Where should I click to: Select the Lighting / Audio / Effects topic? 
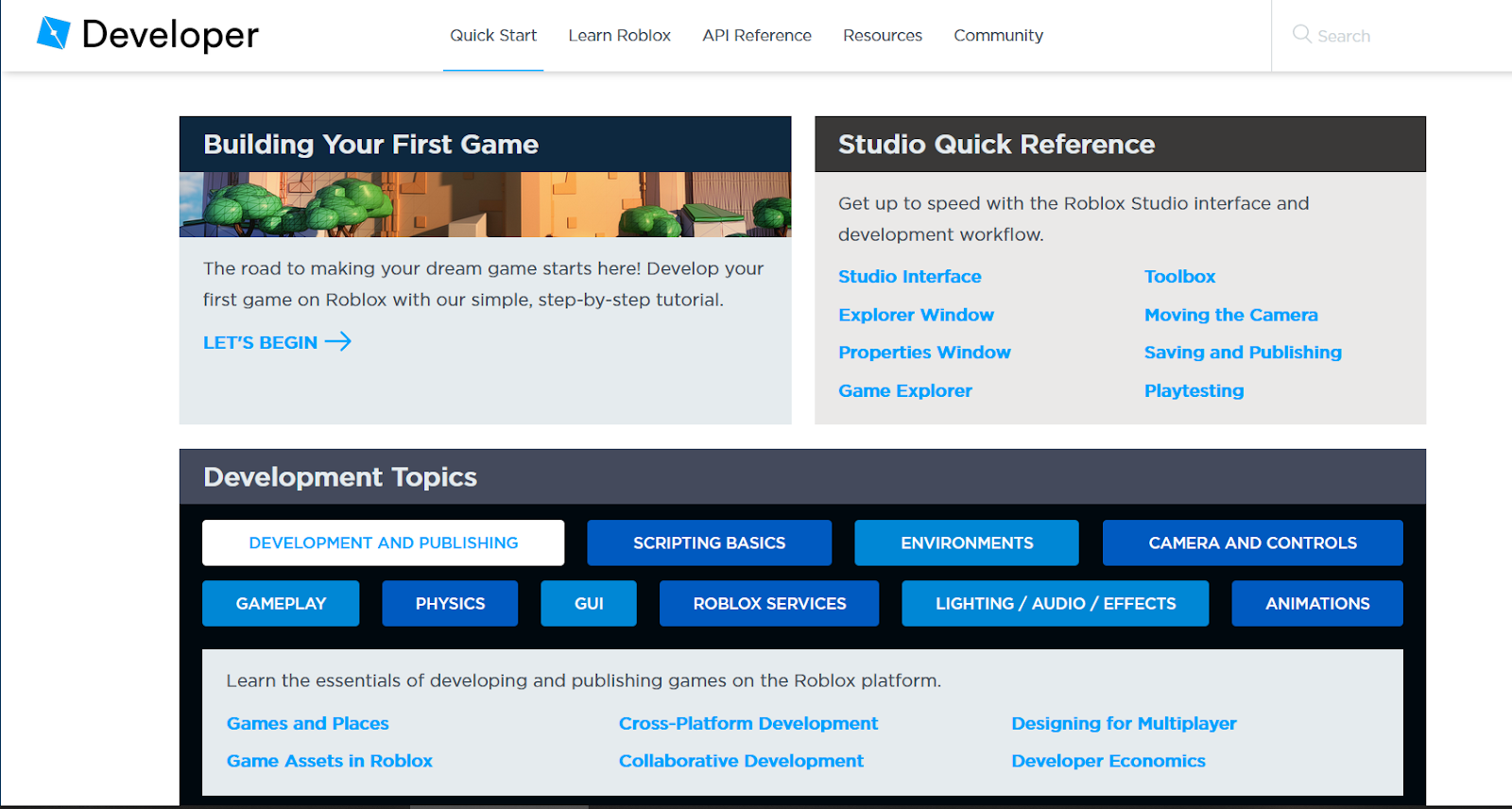point(1056,603)
